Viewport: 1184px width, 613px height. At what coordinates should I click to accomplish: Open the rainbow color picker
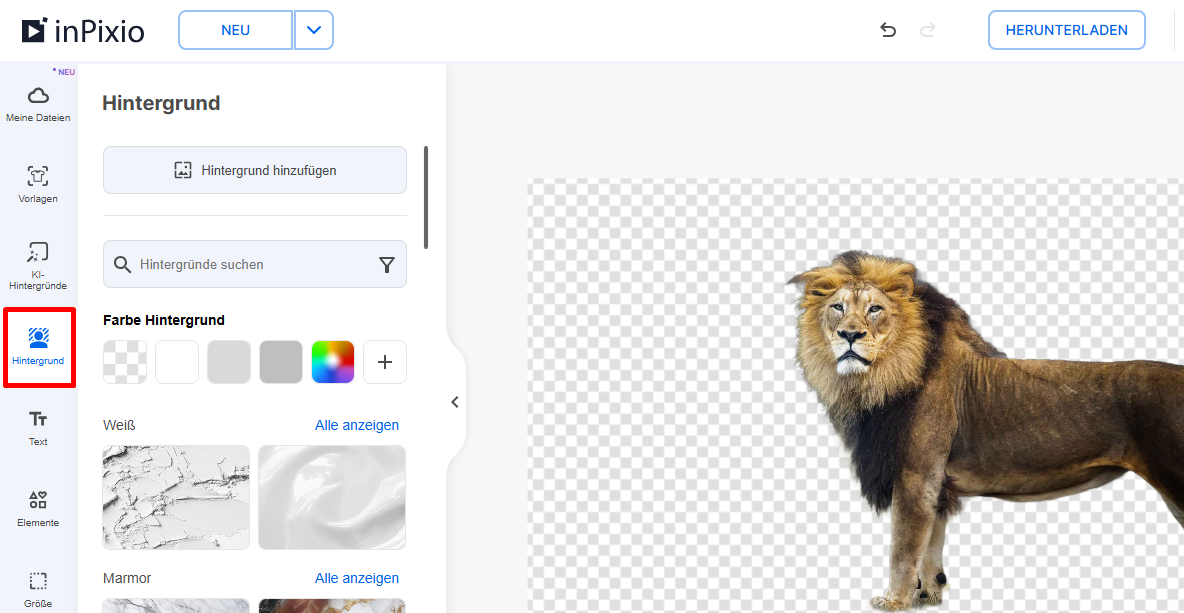[x=333, y=362]
